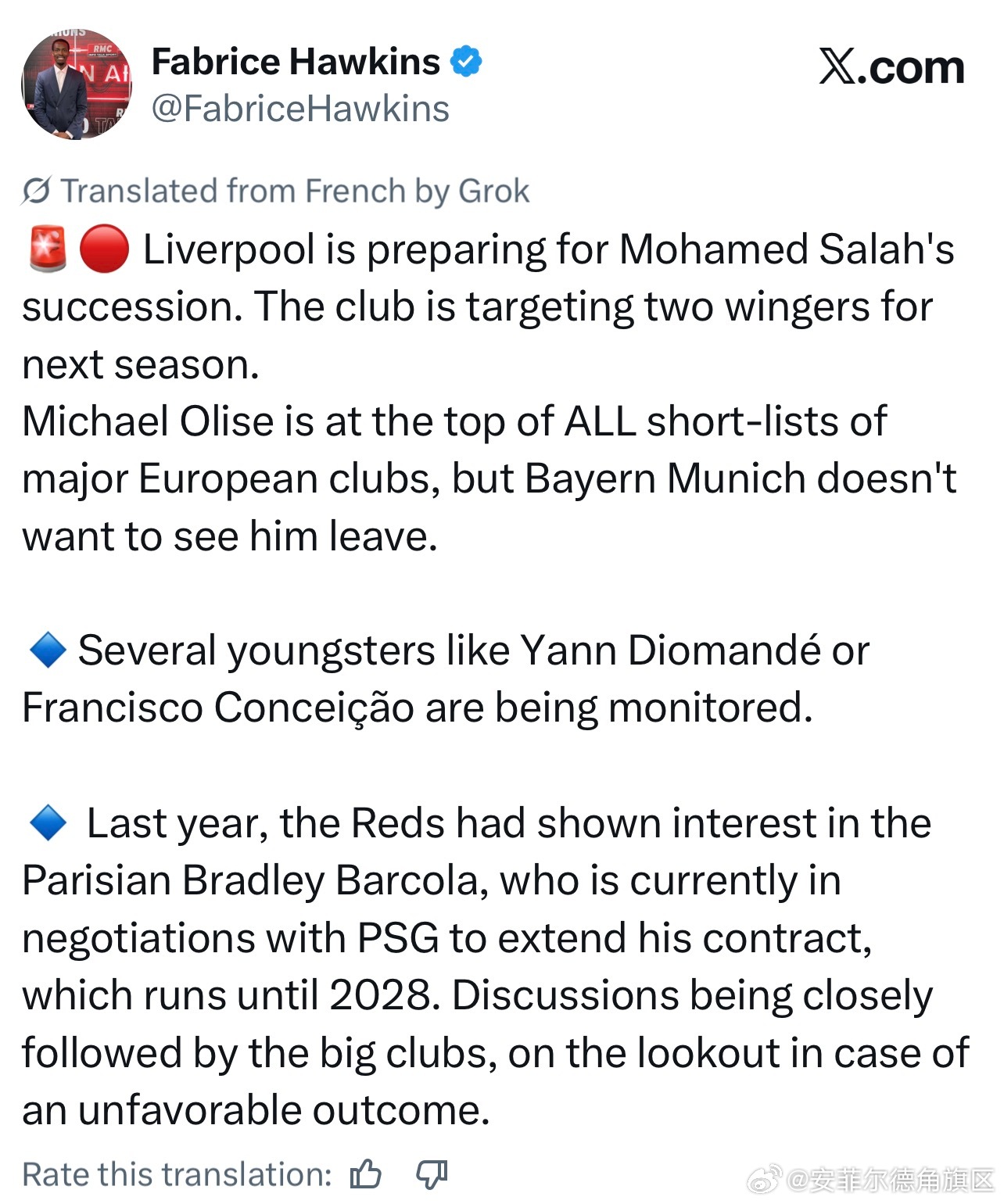Click the 'Bradley Barcola' line in the tweet
Screen dimensions: 1004x1204
click(430, 880)
